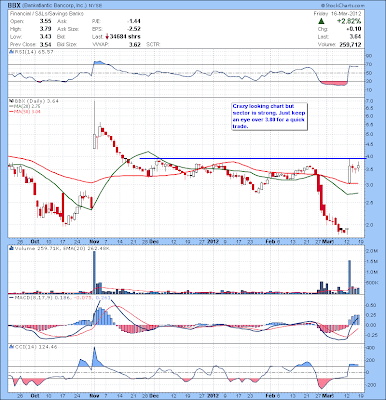The image size is (386, 400).
Task: Click the 0.50 label on the MACD axis
Action: [370, 305]
